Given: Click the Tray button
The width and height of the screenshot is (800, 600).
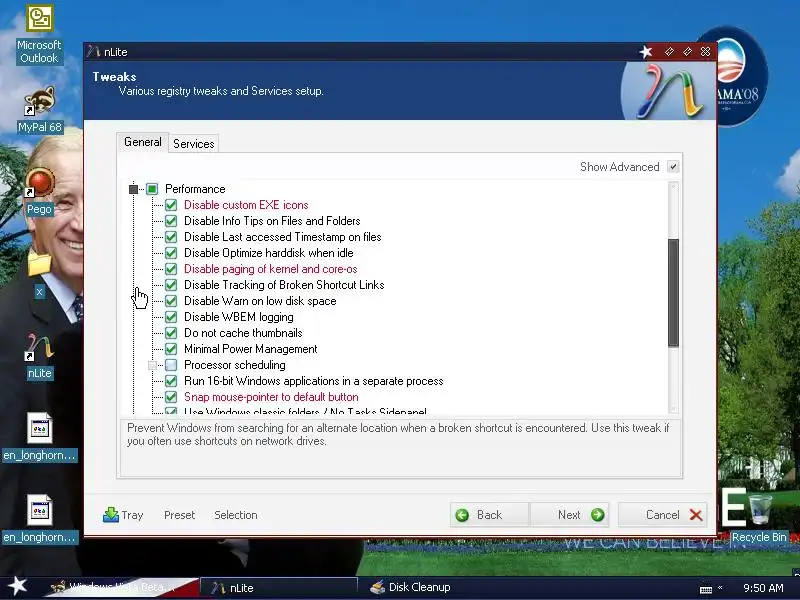Looking at the screenshot, I should tap(123, 515).
